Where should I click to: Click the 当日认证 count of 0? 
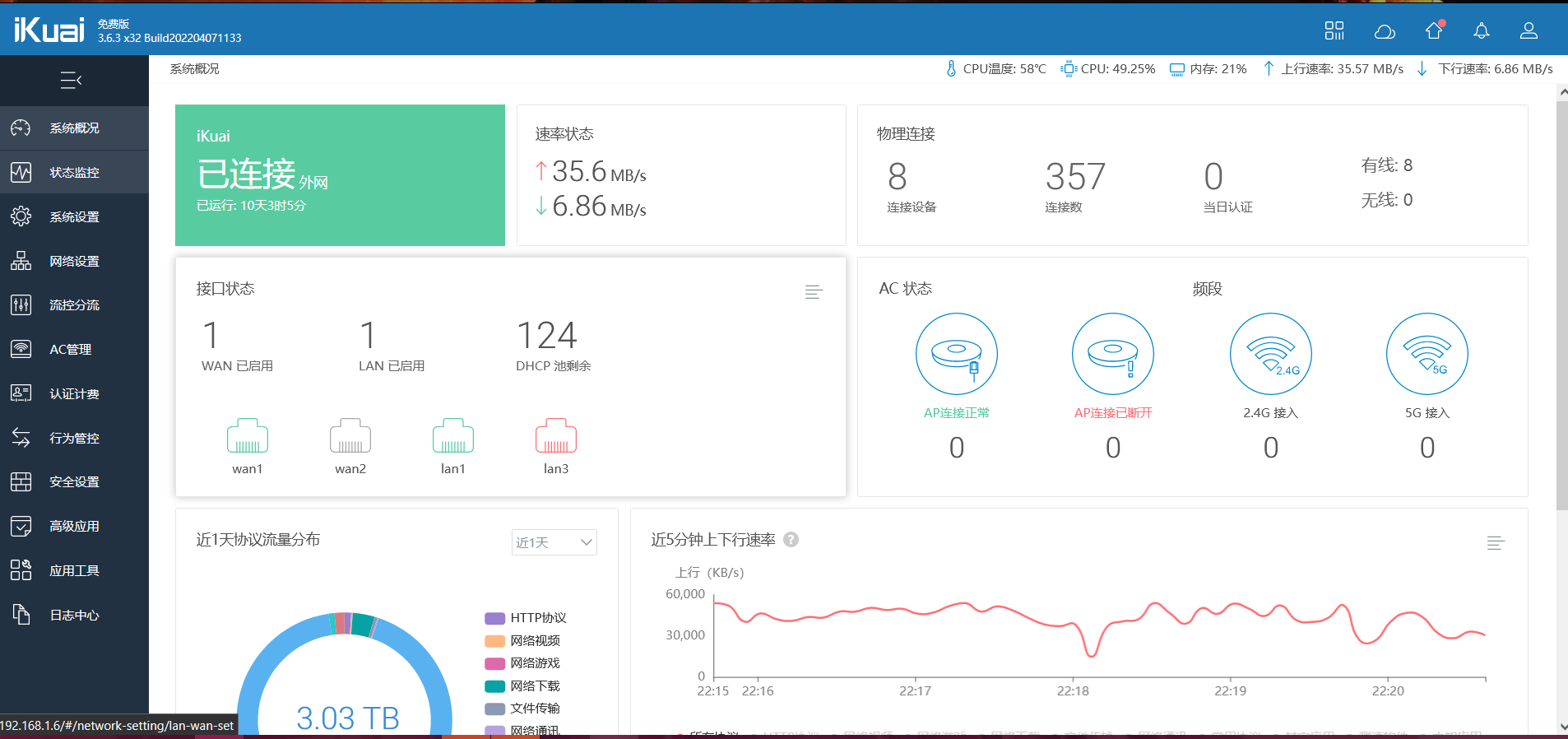tap(1213, 177)
